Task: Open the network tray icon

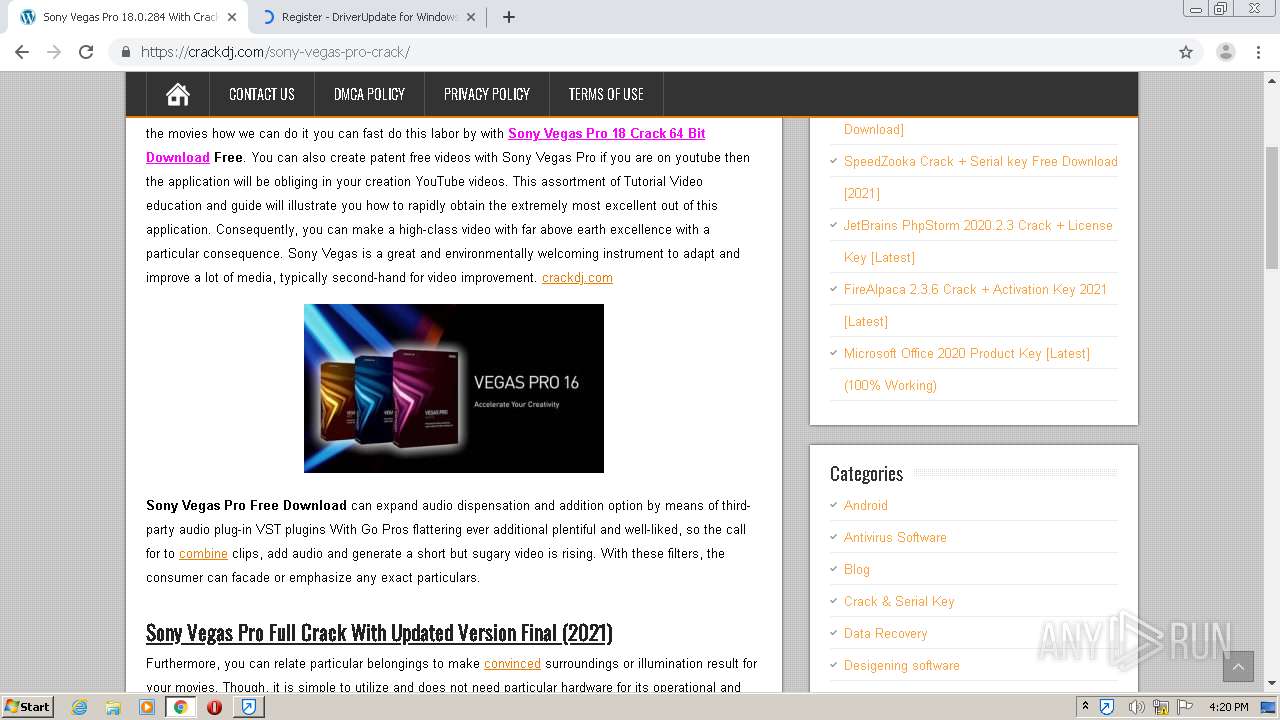Action: point(1161,707)
